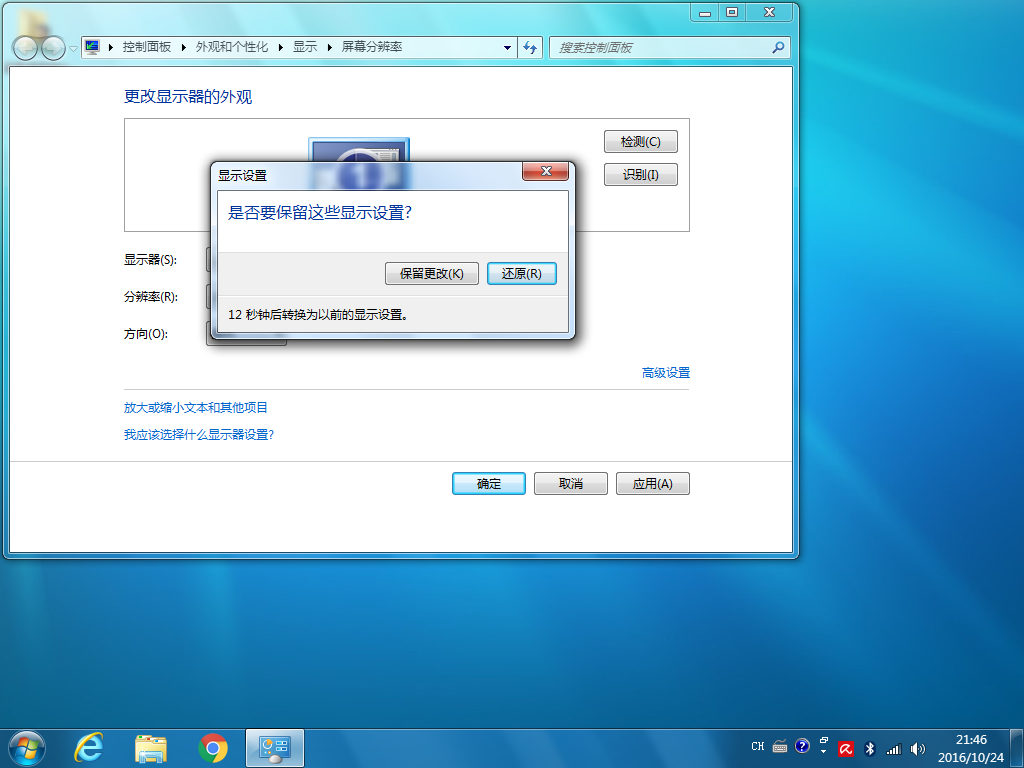Maximize the Screen Resolution window
Screen dimensions: 1024x768
pyautogui.click(x=732, y=12)
